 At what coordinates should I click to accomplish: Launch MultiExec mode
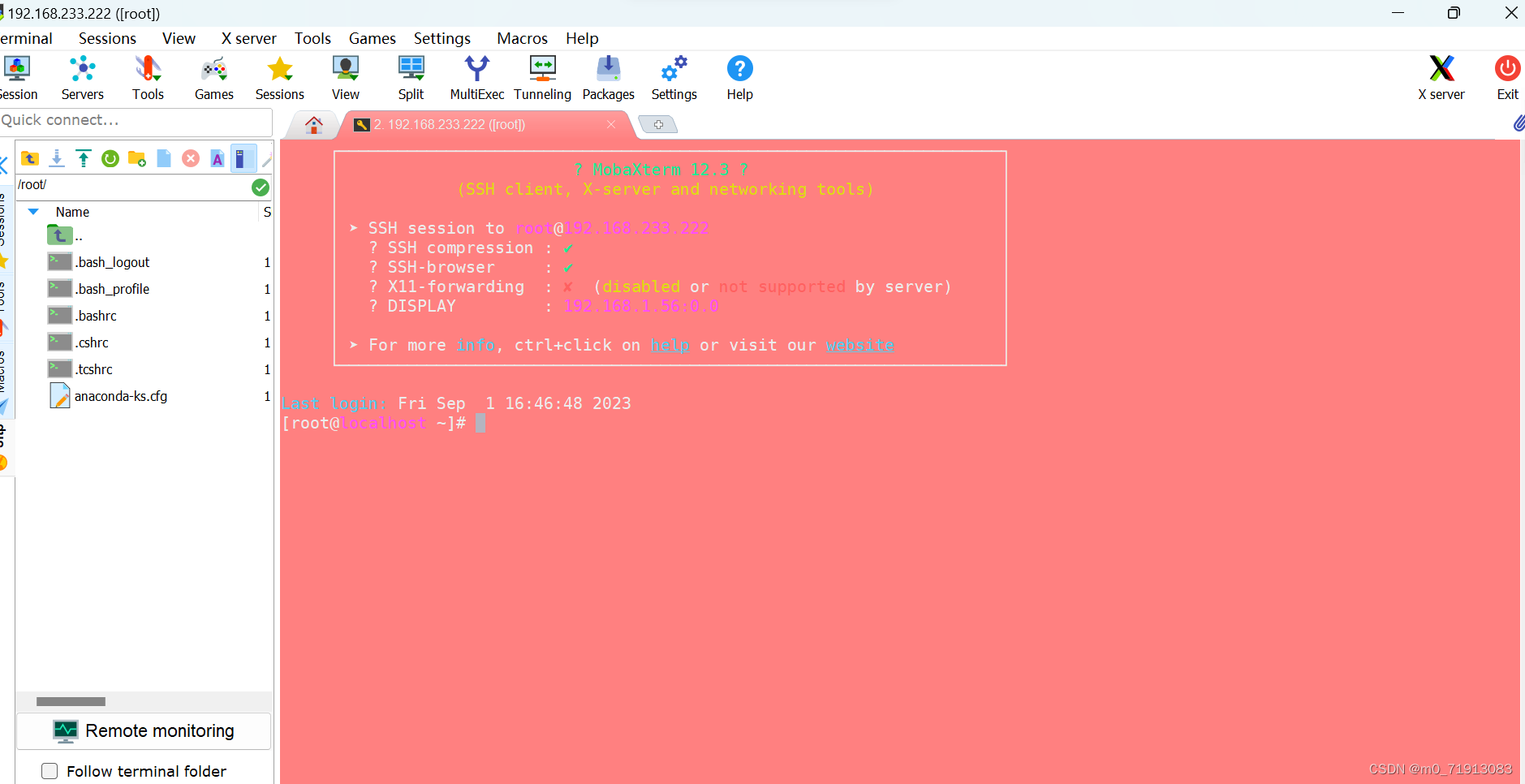(477, 77)
